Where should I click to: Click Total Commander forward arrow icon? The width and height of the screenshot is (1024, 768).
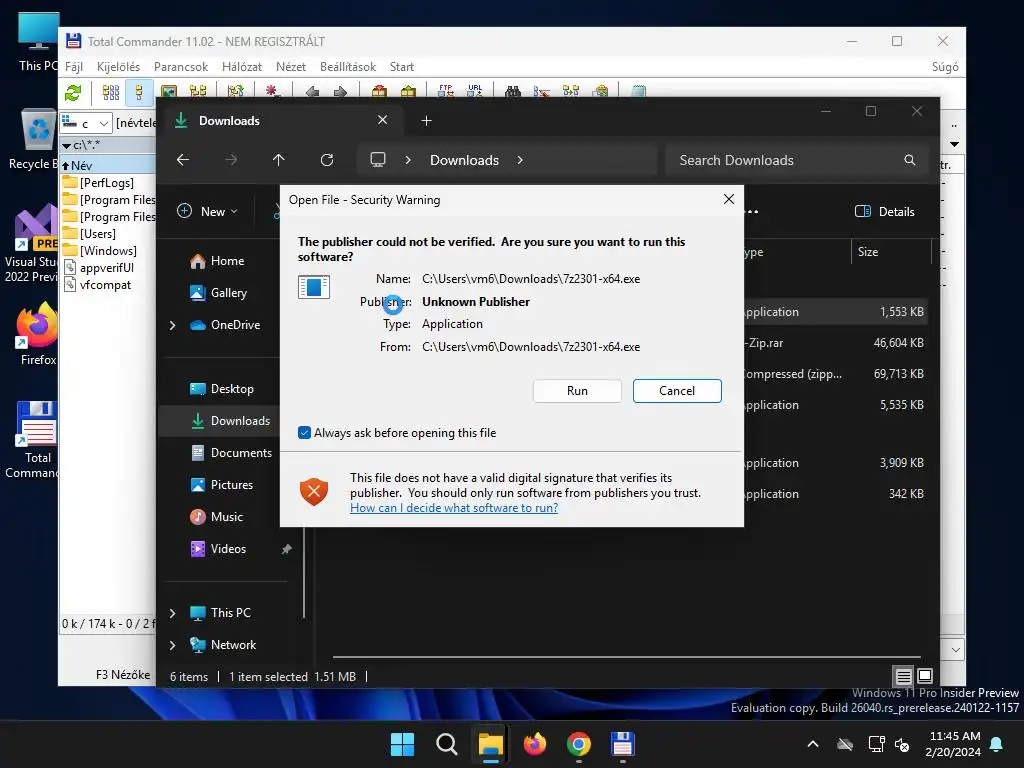coord(340,92)
